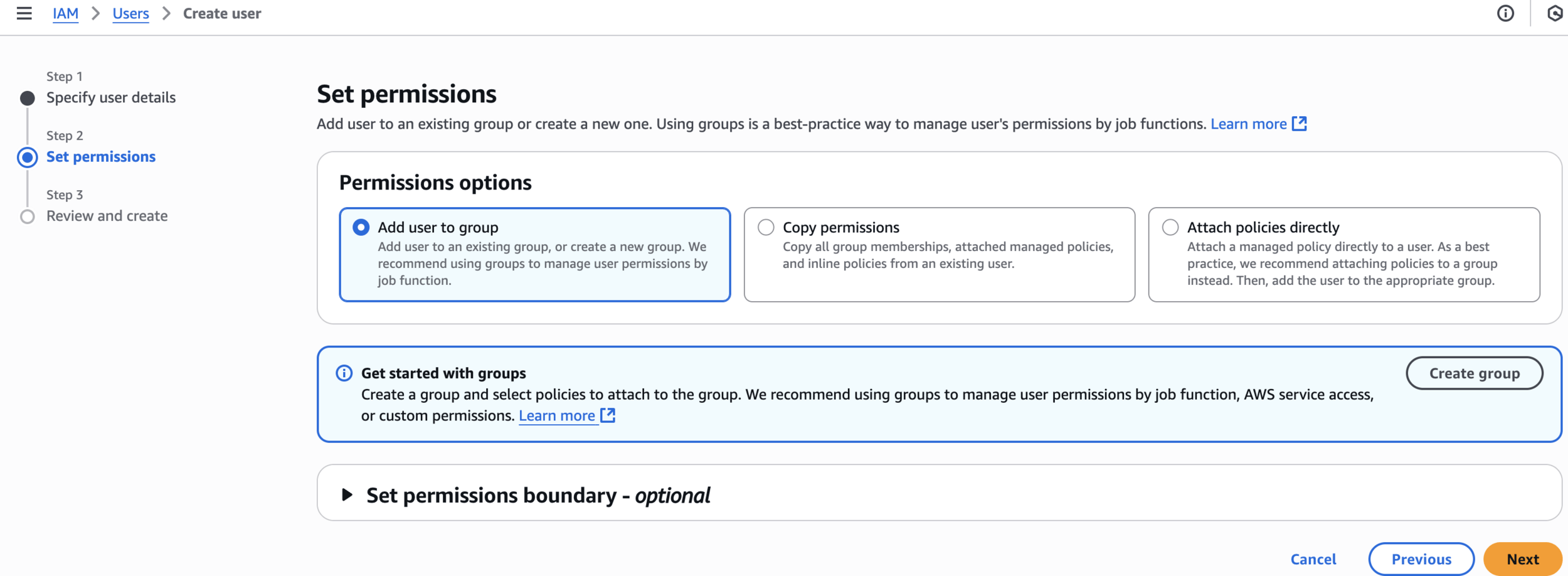Image resolution: width=1568 pixels, height=576 pixels.
Task: Click the Create group button
Action: tap(1474, 373)
